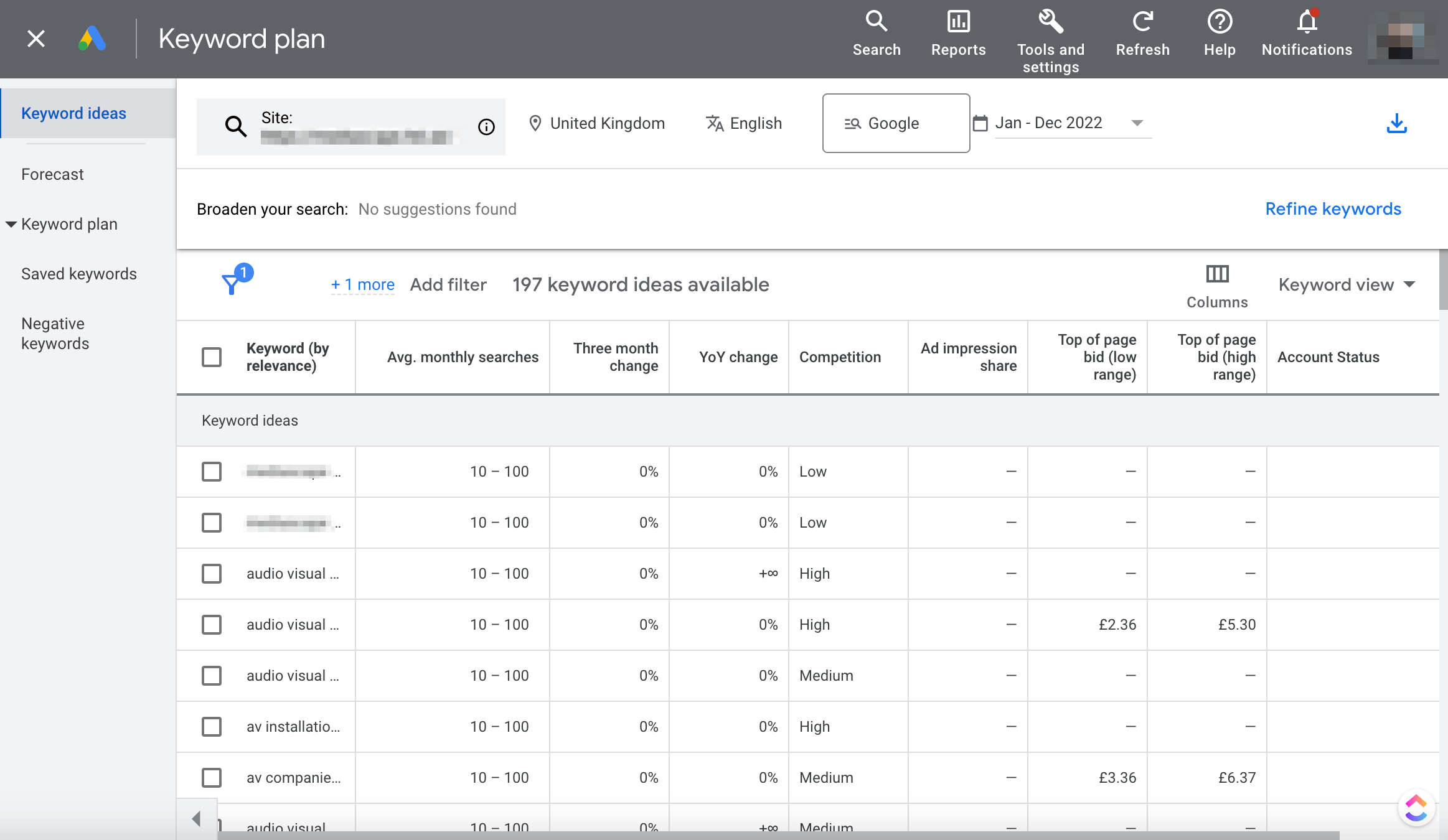The width and height of the screenshot is (1448, 840).
Task: Check the audio visual Medium competition row
Action: 212,676
